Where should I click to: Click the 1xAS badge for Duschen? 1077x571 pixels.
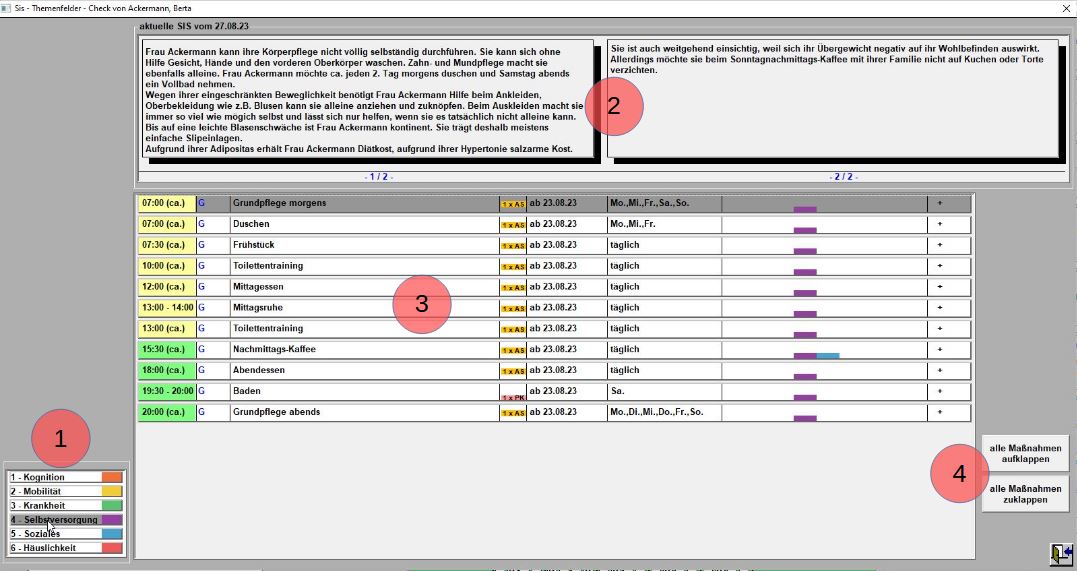click(512, 225)
